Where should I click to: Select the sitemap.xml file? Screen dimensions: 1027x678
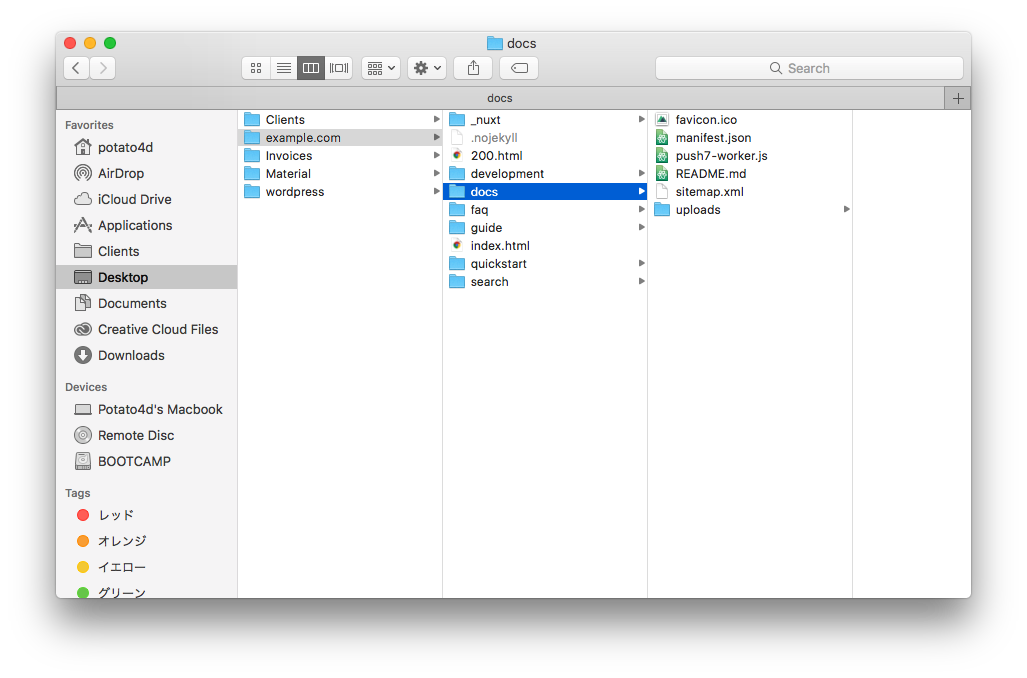point(750,192)
